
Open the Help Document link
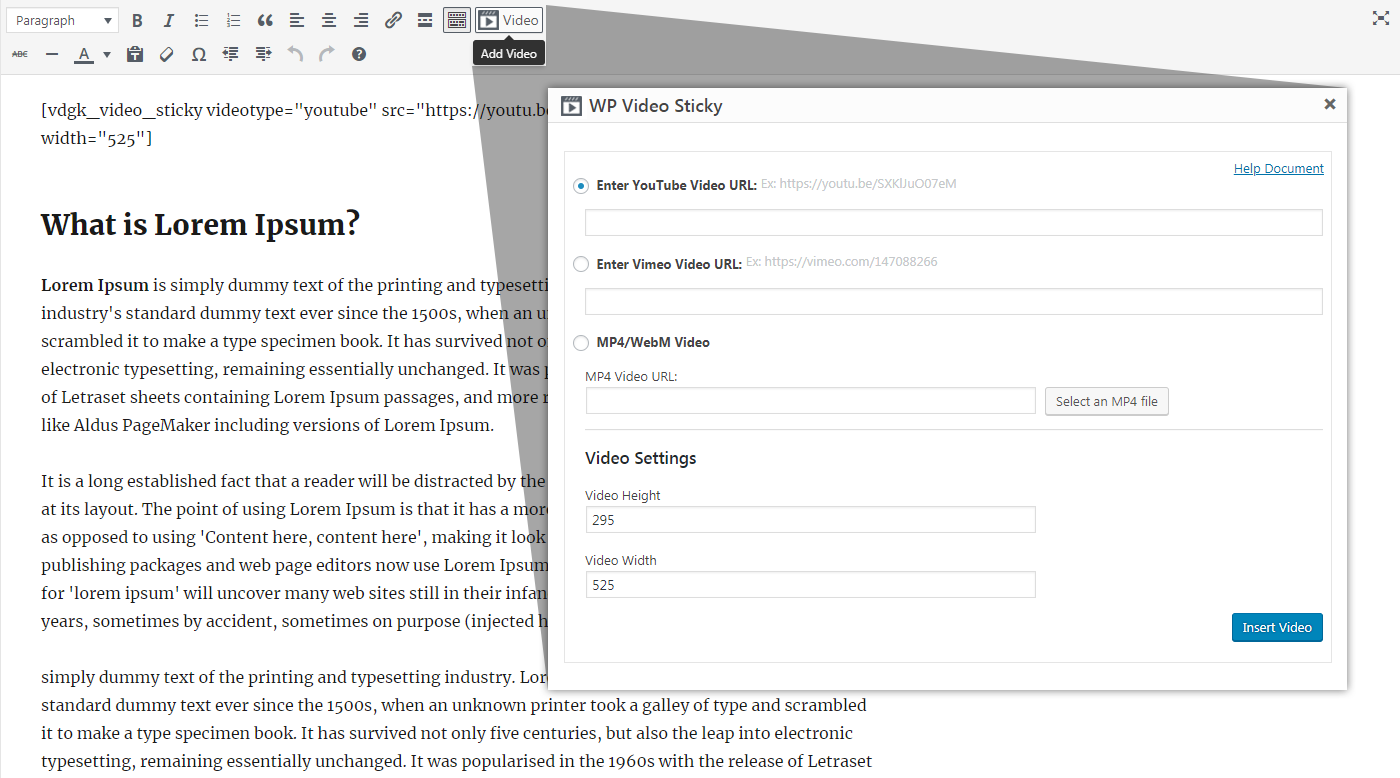[x=1278, y=168]
